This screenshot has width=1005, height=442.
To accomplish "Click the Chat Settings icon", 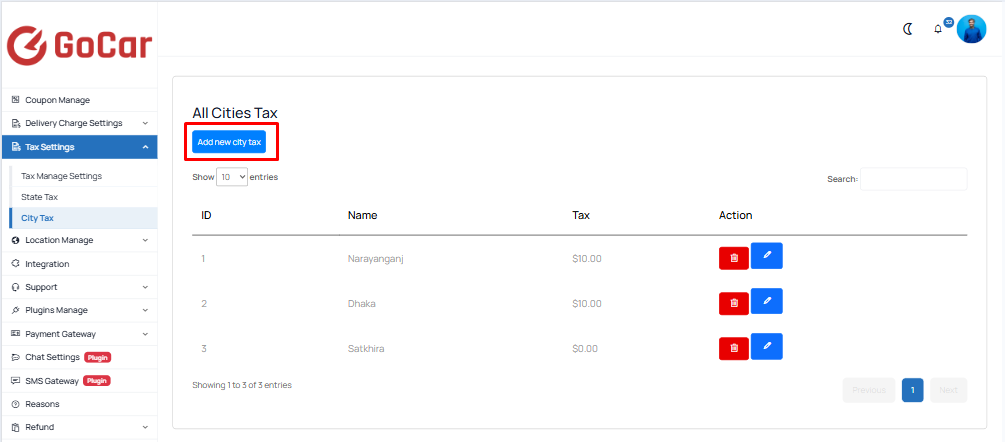I will click(16, 357).
